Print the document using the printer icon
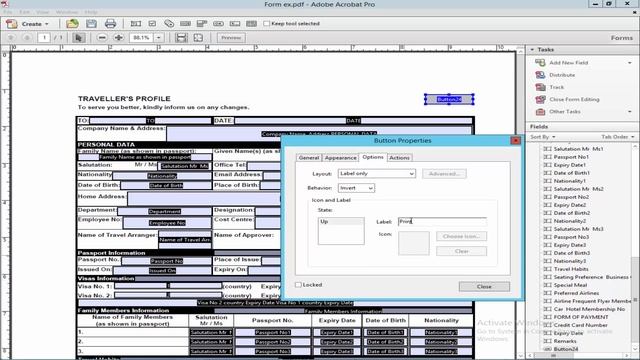 110,24
